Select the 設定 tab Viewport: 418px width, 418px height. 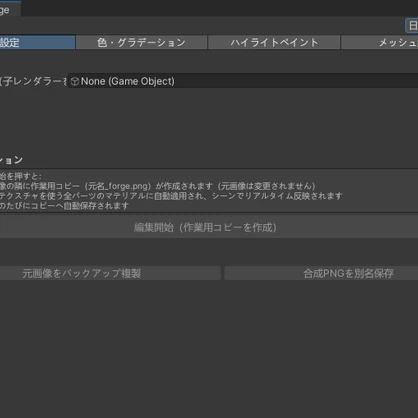click(x=37, y=42)
